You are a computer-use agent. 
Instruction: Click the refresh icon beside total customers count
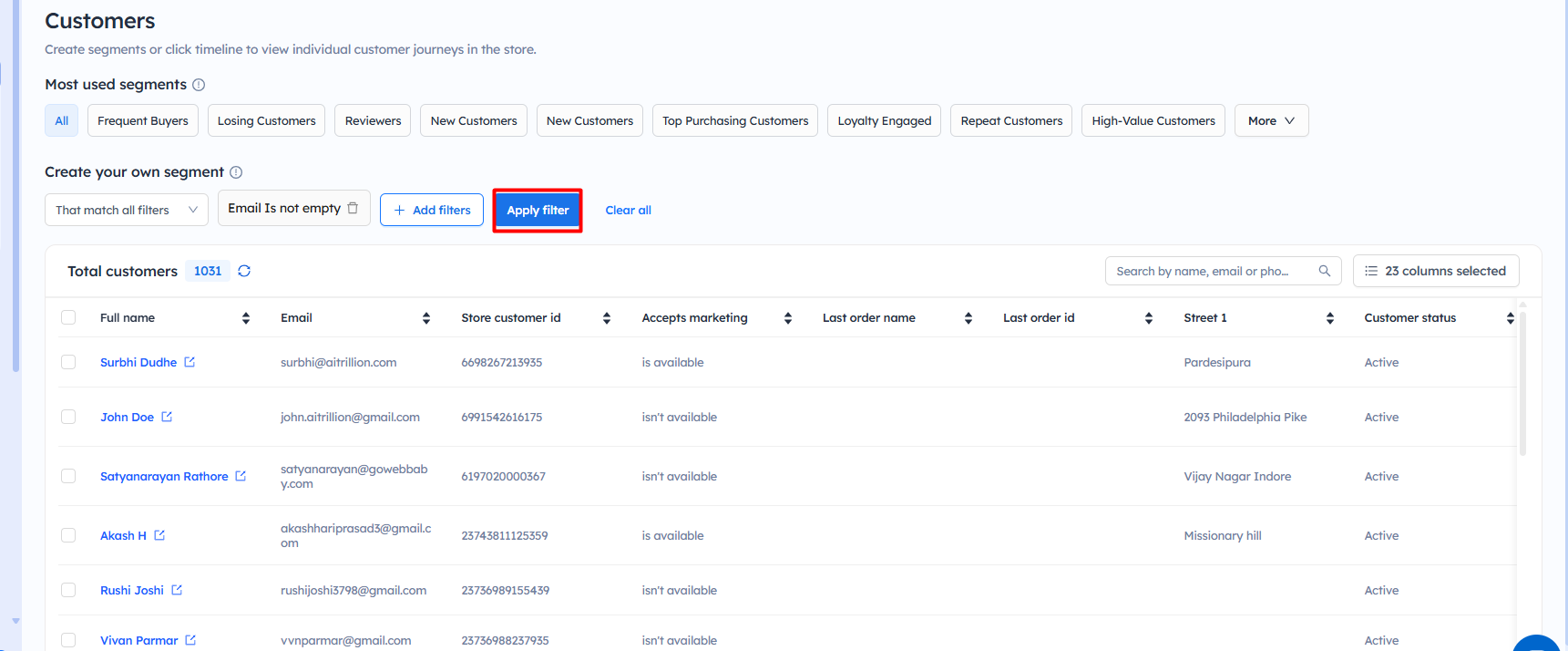[x=244, y=271]
